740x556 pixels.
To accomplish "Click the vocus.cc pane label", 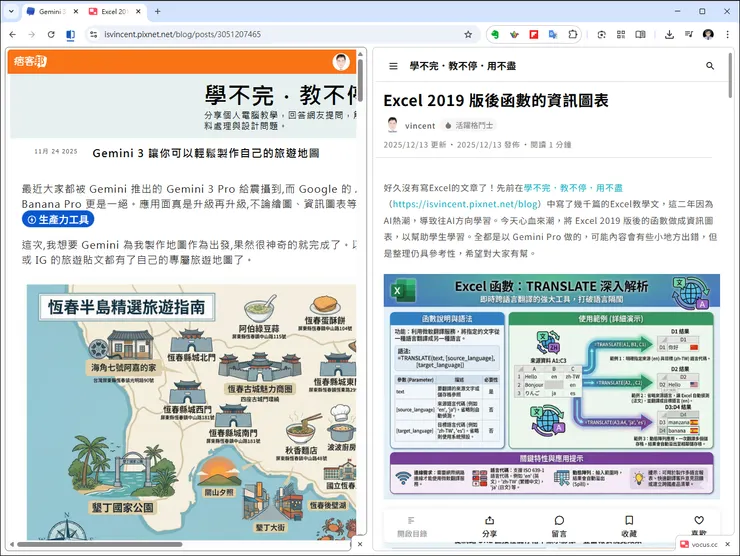I will pos(699,544).
